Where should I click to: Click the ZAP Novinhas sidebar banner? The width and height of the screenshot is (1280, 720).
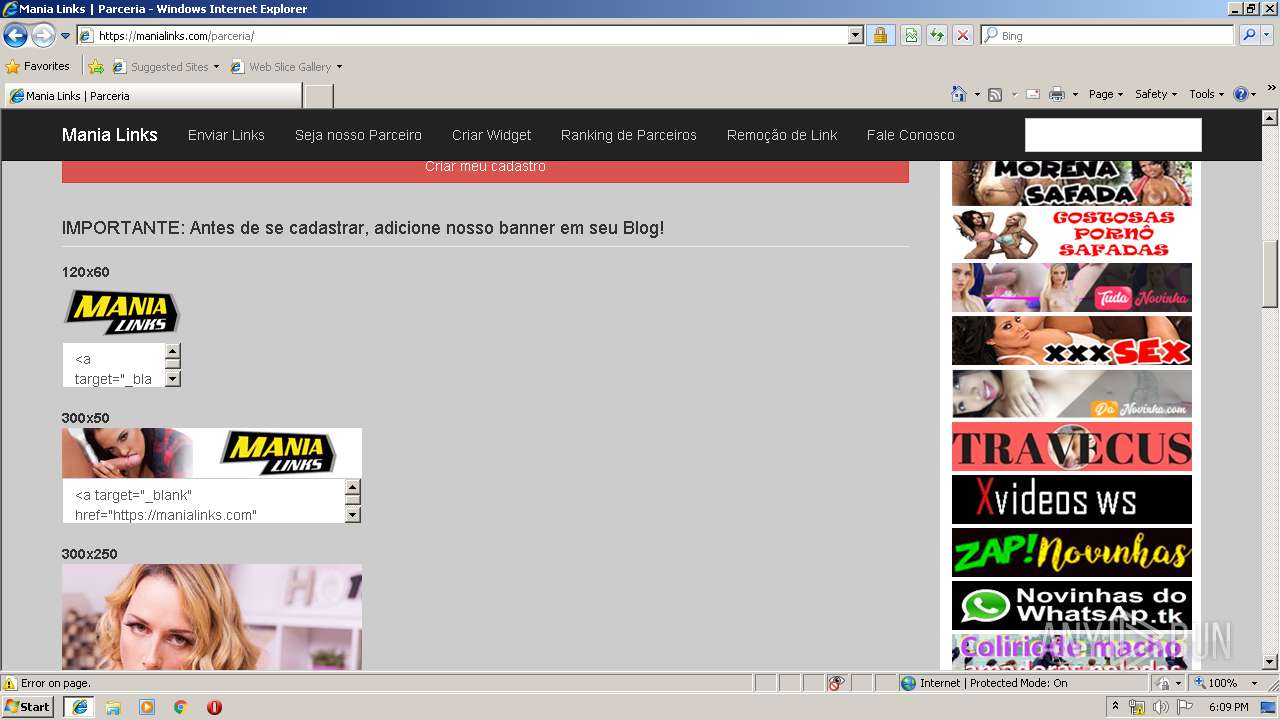tap(1072, 552)
